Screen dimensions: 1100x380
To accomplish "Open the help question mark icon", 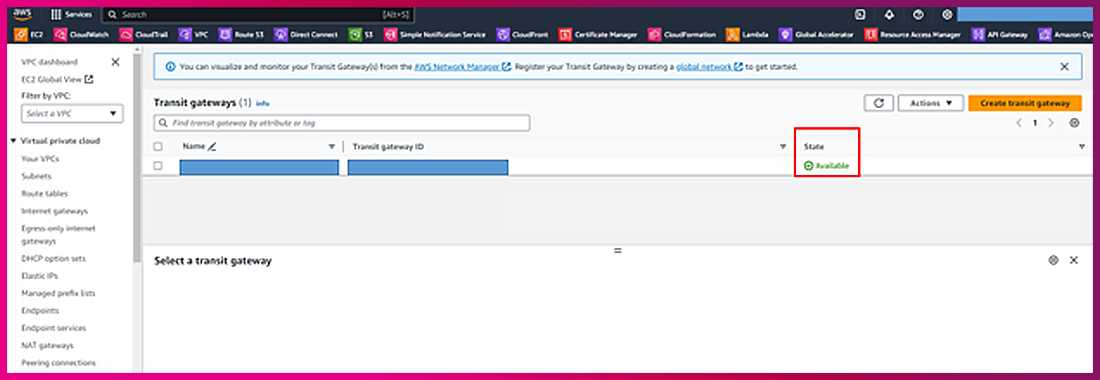I will pos(918,14).
